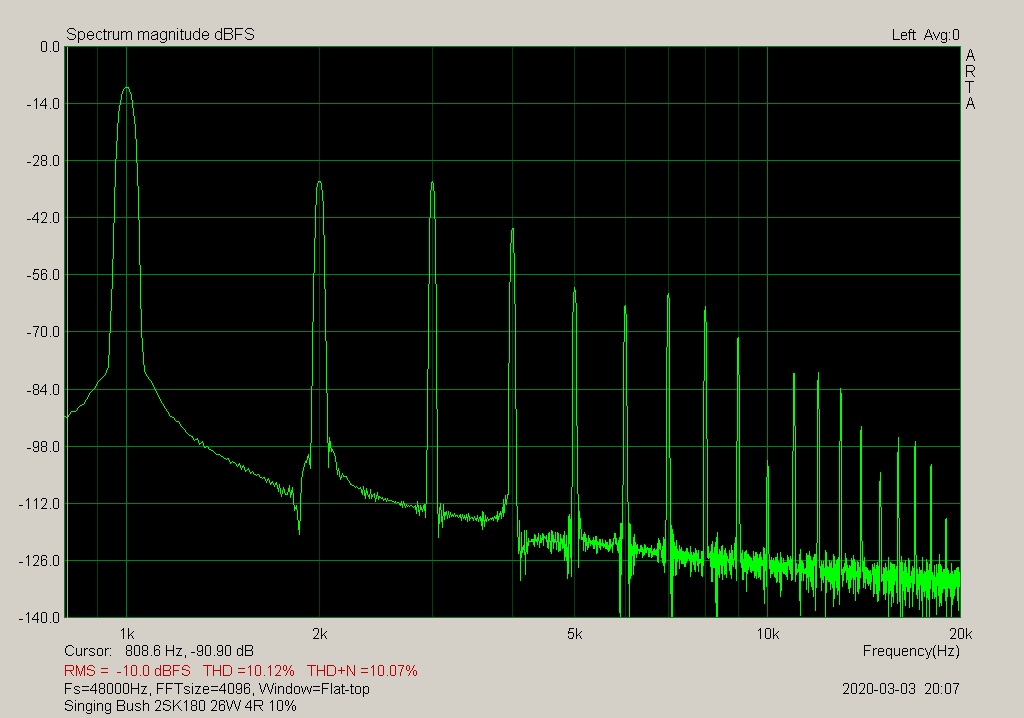Screen dimensions: 1024x718
Task: Click the 10k frequency axis label
Action: [x=767, y=634]
